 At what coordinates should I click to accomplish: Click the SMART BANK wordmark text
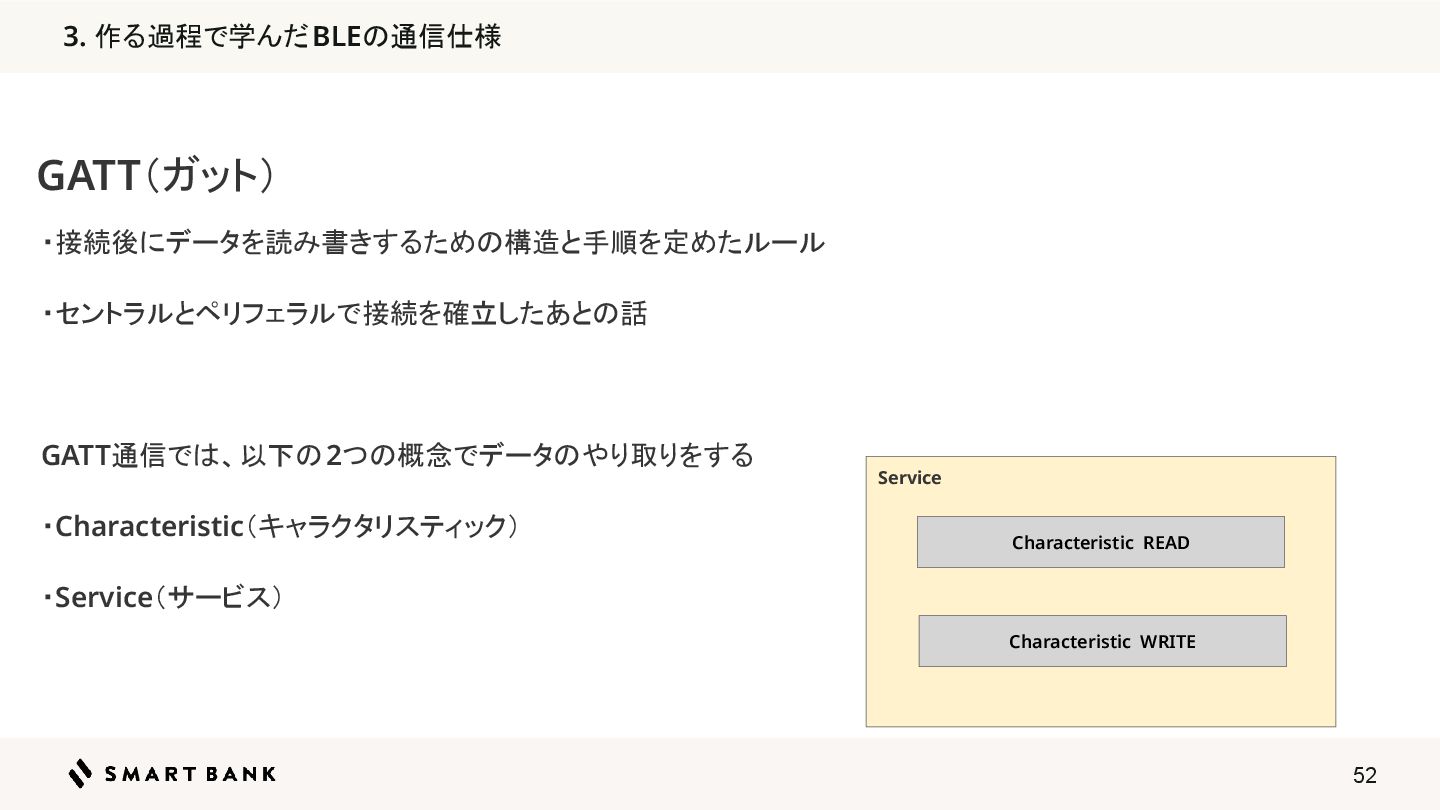[x=190, y=773]
